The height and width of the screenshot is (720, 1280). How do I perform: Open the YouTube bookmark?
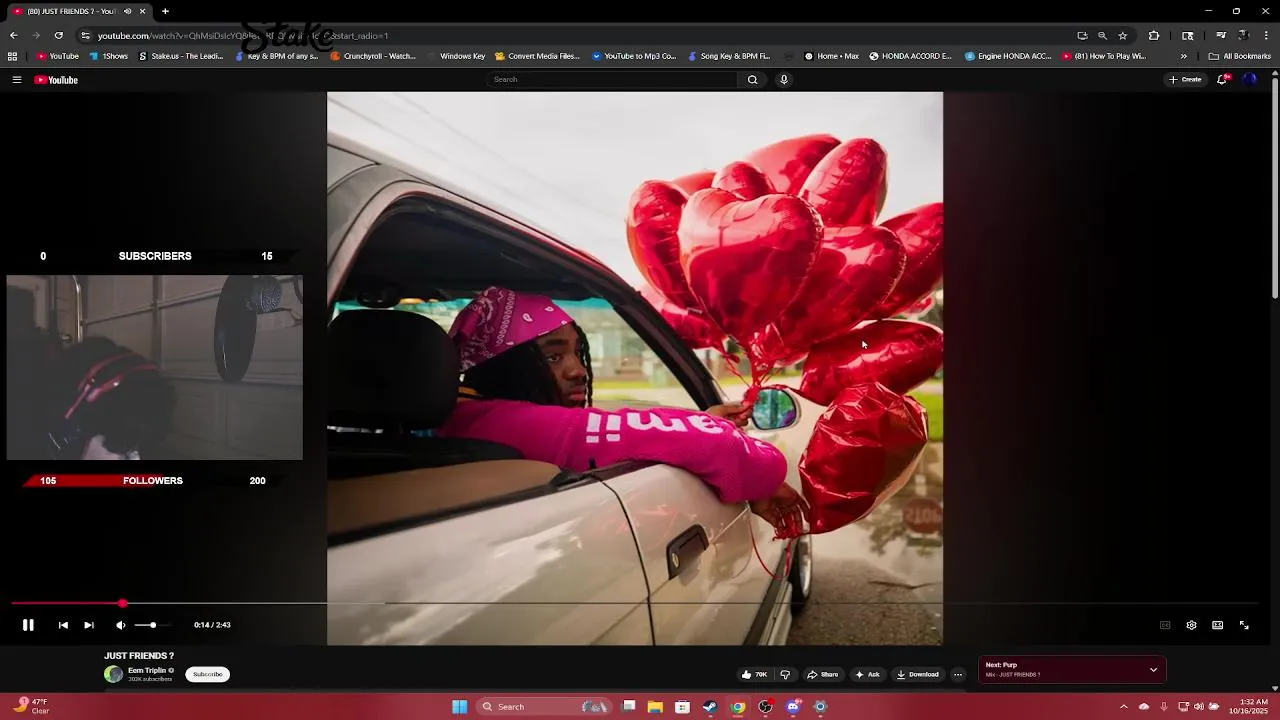[x=58, y=56]
